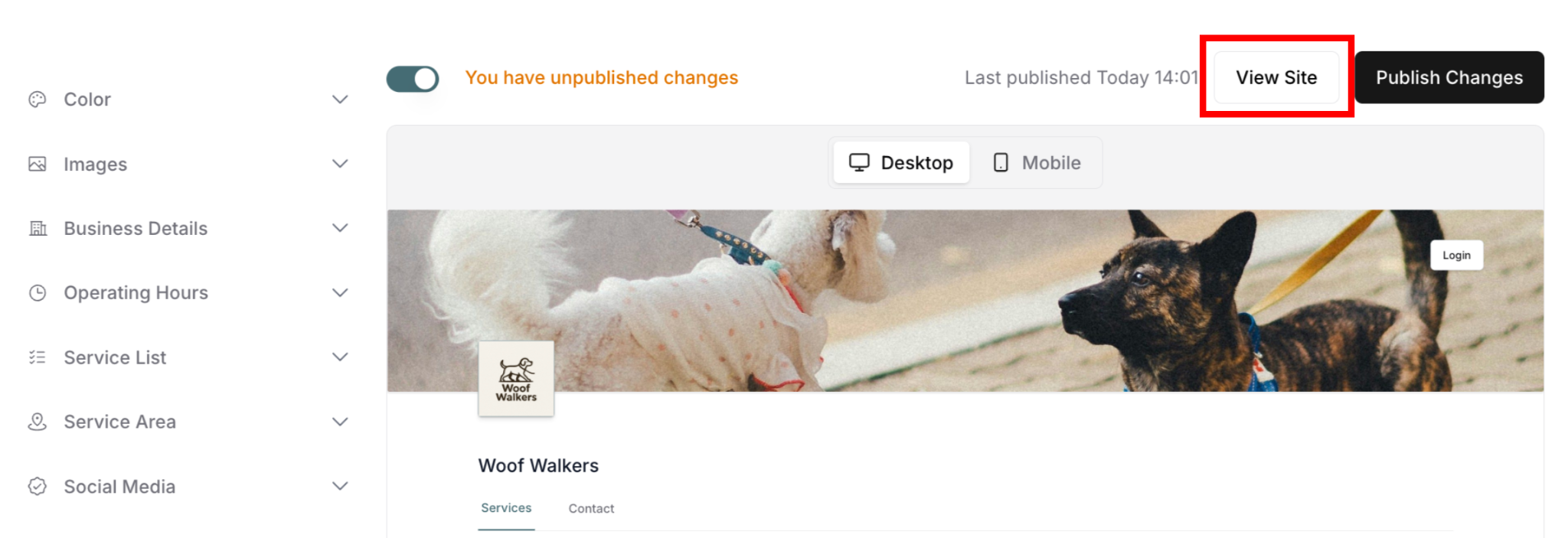Click the Woof Walkers logo thumbnail

(x=516, y=379)
